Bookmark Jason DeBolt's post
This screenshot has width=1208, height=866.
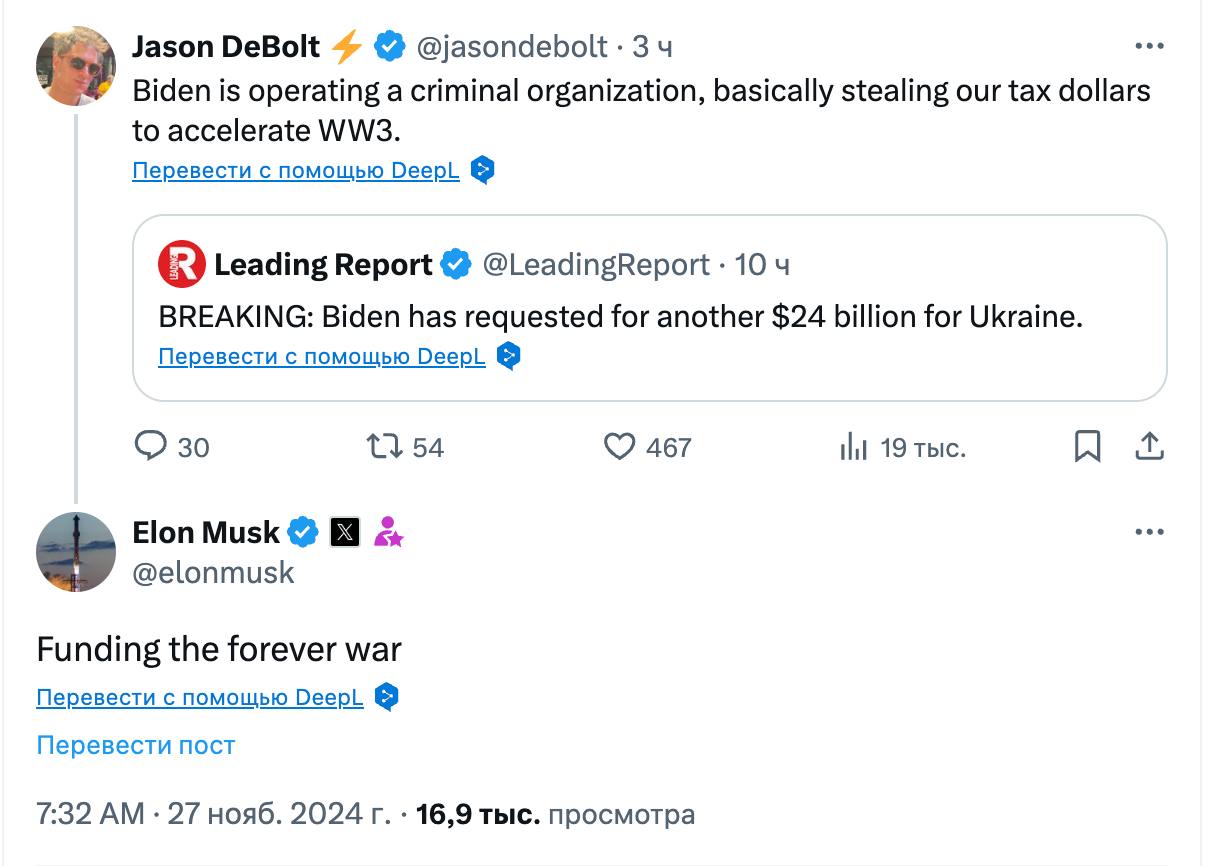point(1087,446)
